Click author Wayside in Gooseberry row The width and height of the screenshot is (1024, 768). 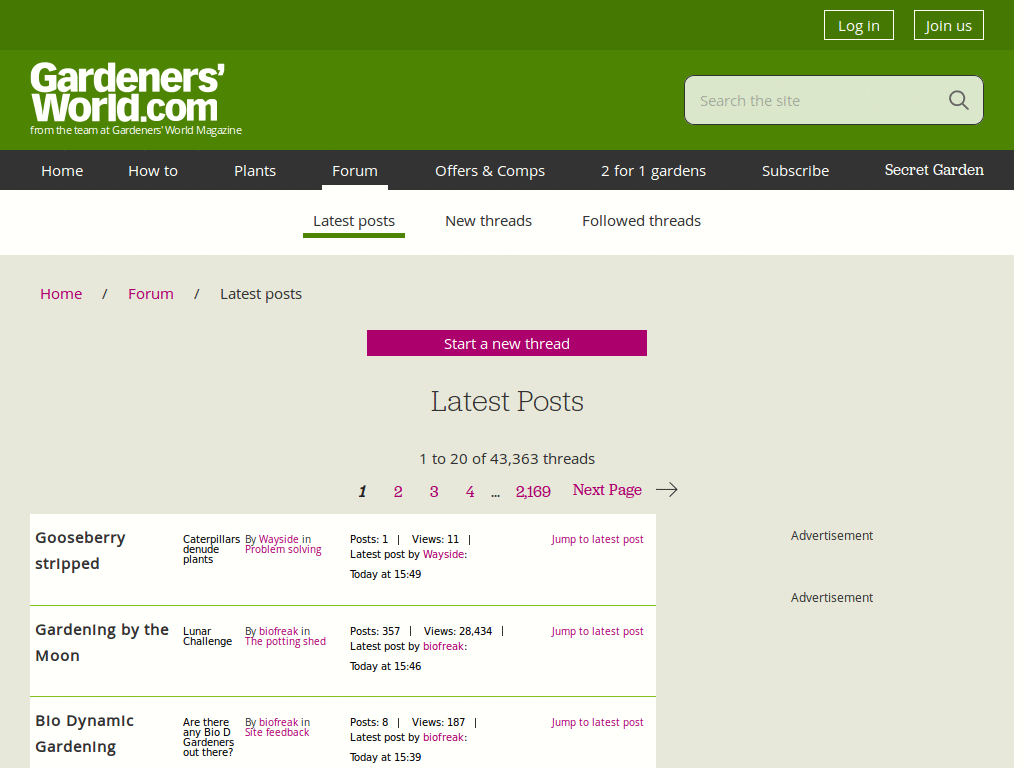pyautogui.click(x=279, y=539)
